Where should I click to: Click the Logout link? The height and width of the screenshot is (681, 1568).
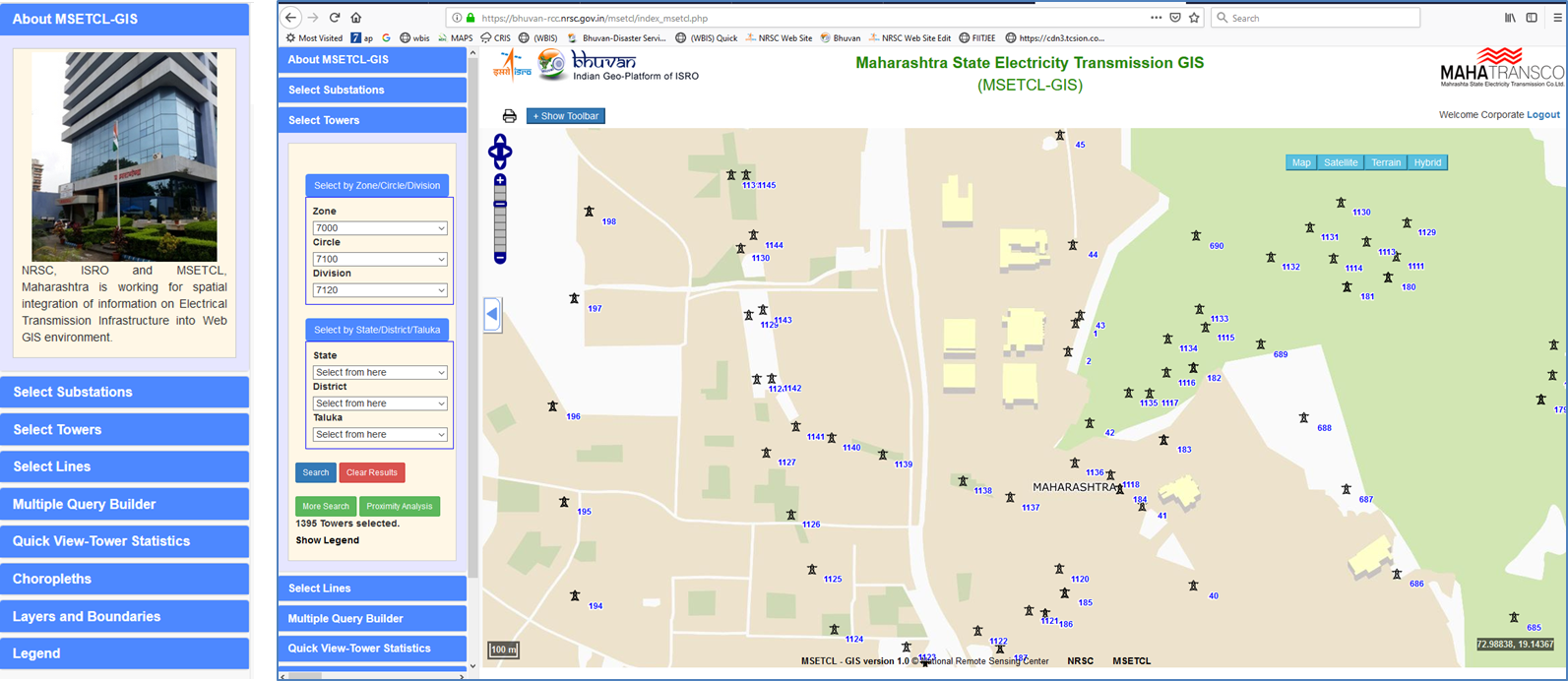1543,115
